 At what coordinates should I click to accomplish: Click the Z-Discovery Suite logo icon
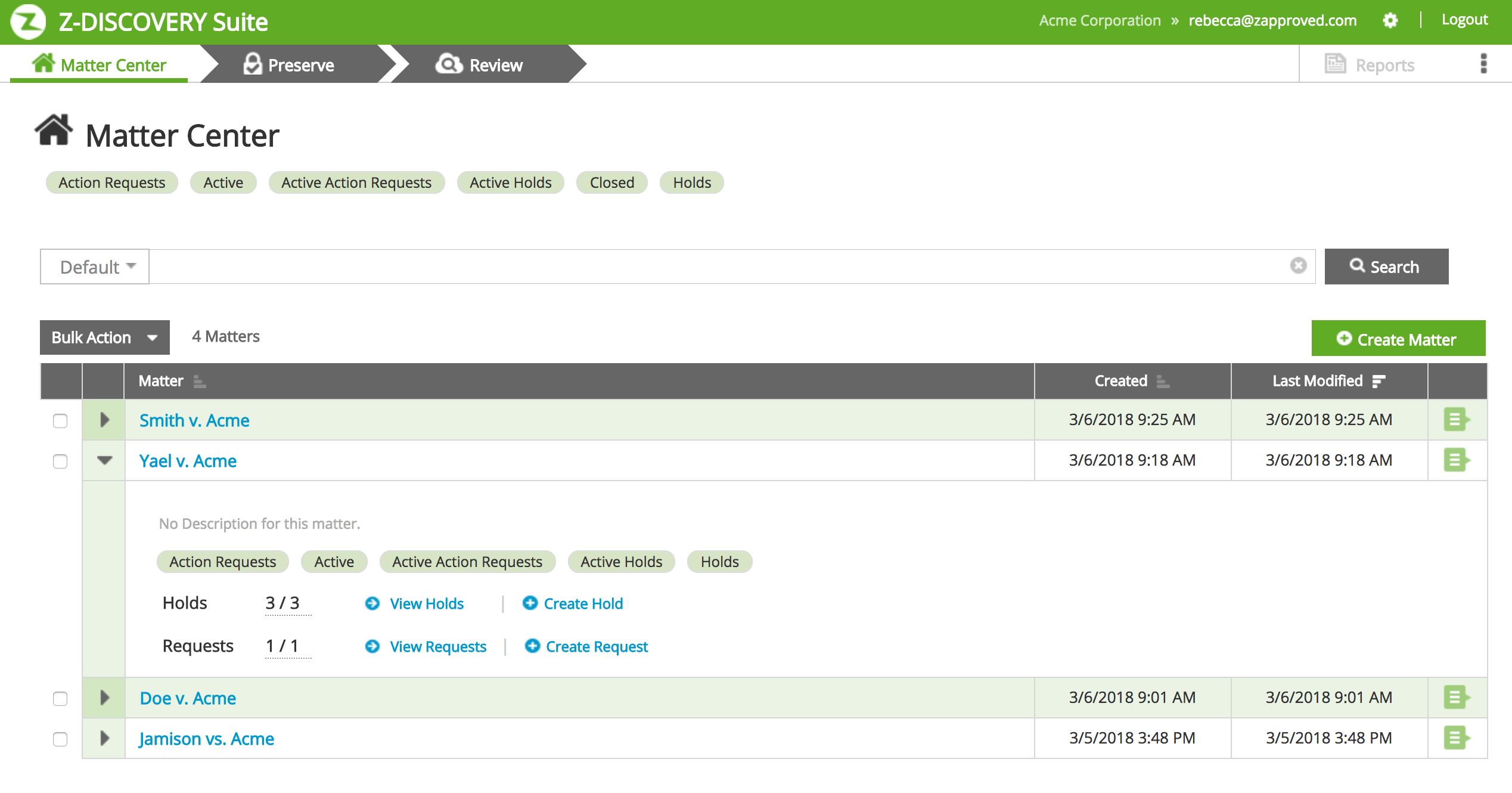click(x=29, y=21)
